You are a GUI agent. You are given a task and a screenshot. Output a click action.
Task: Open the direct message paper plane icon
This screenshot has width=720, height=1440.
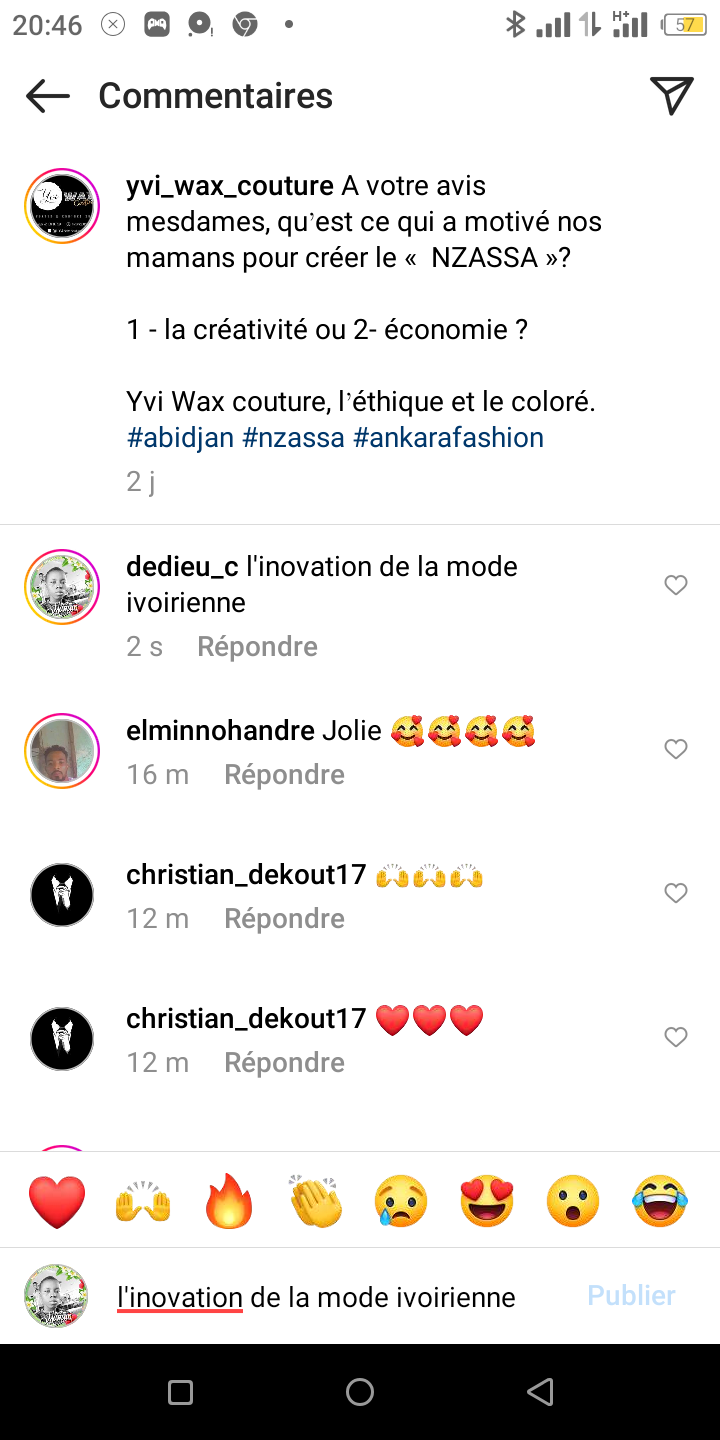(672, 95)
